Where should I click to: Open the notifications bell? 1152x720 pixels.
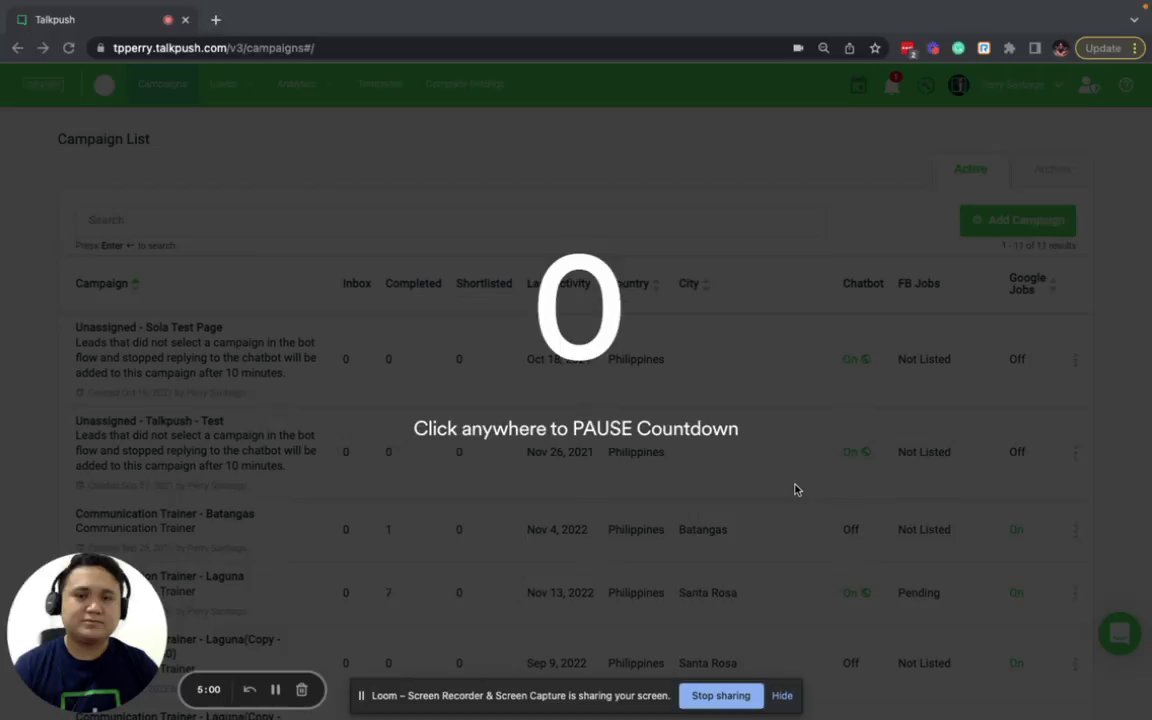point(892,85)
